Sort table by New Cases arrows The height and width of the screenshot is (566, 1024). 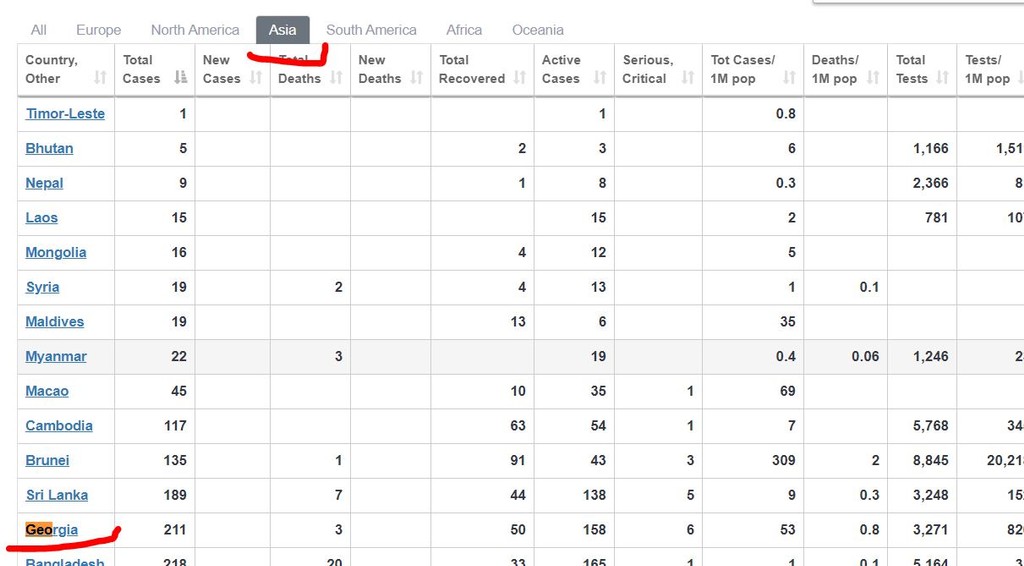tap(256, 78)
